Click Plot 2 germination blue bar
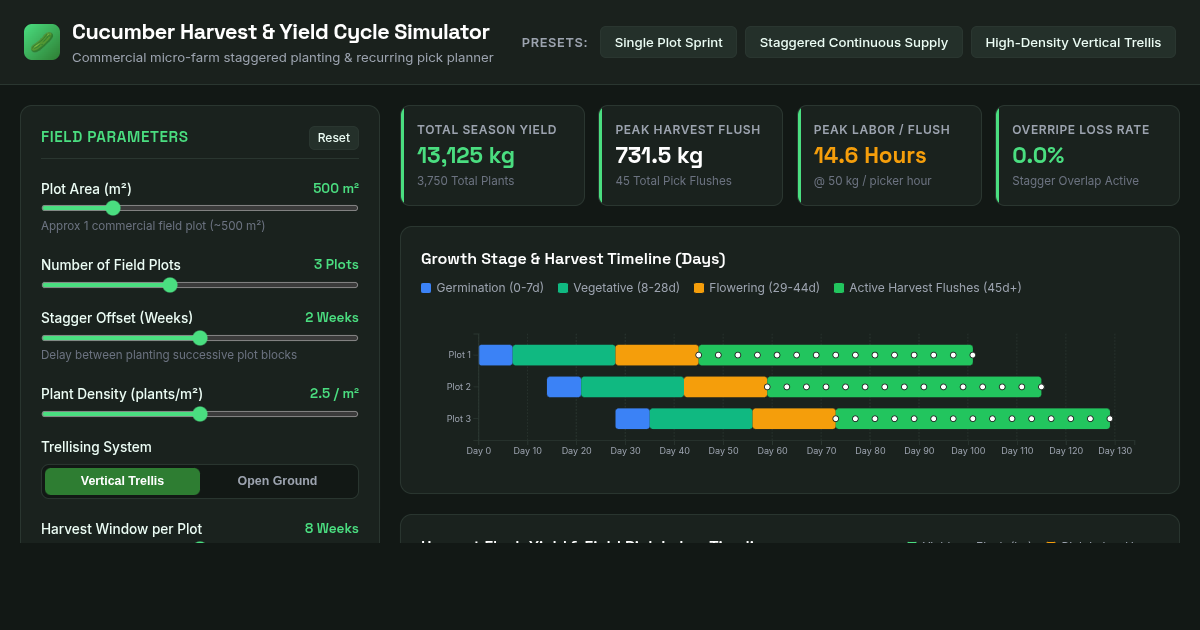The image size is (1200, 630). point(564,387)
